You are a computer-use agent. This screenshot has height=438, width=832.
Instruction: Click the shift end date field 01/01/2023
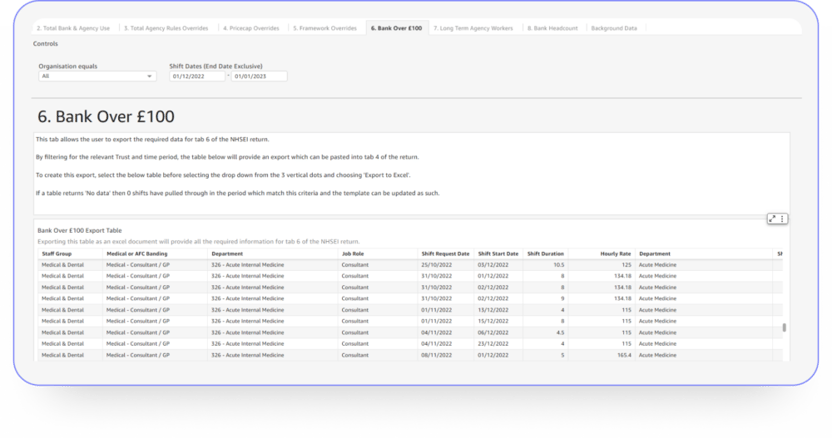tap(259, 76)
